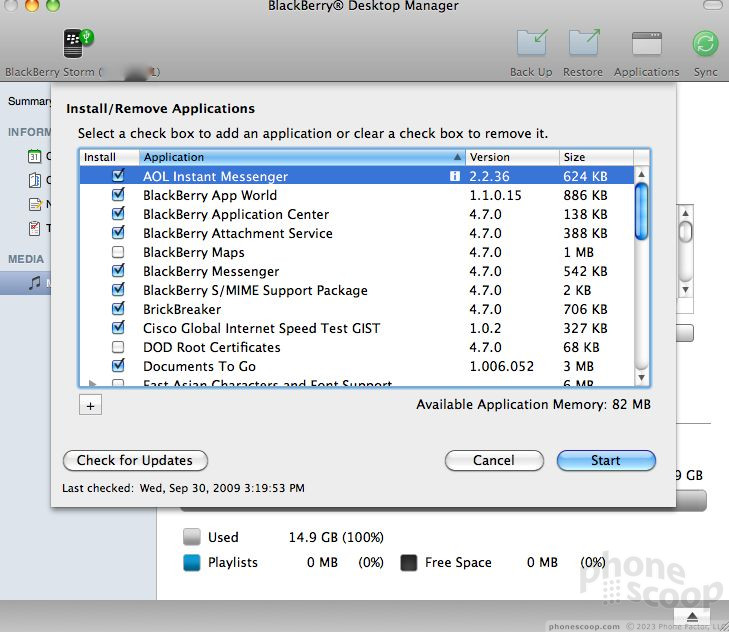
Task: Uncheck BlackBerry App World checkbox
Action: [x=118, y=194]
